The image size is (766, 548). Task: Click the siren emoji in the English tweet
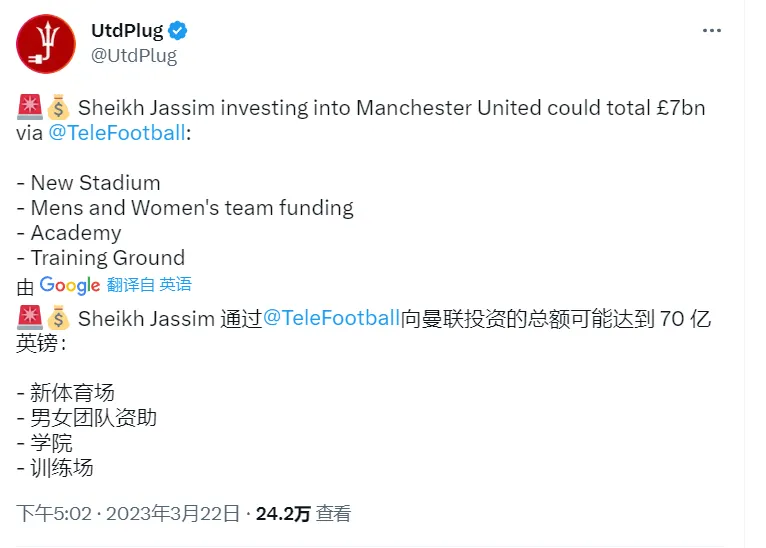click(x=30, y=107)
